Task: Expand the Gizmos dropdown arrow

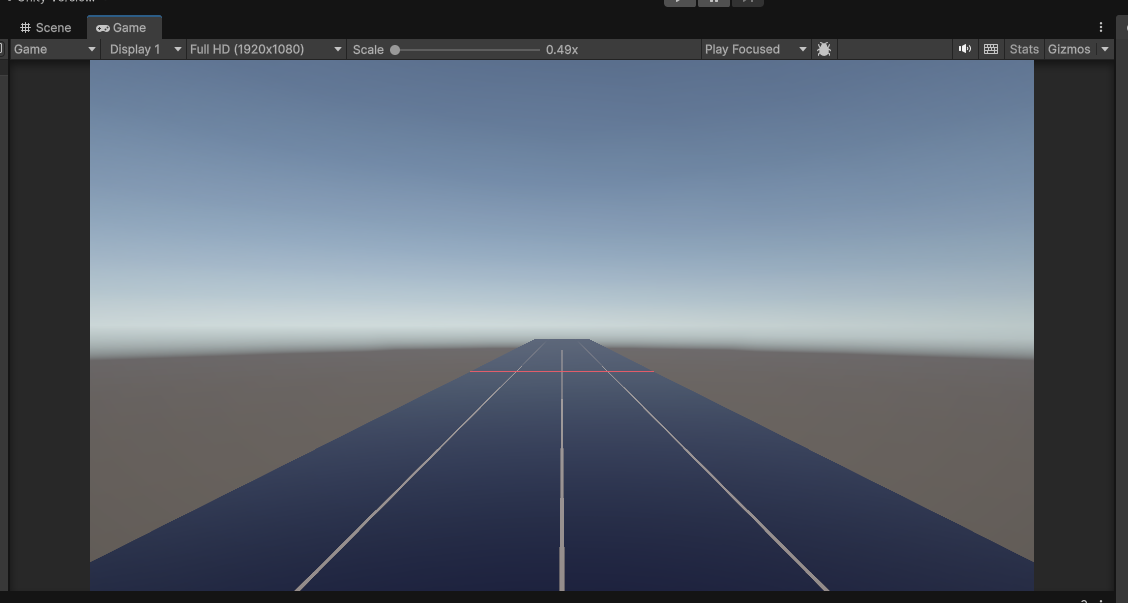Action: [x=1105, y=49]
